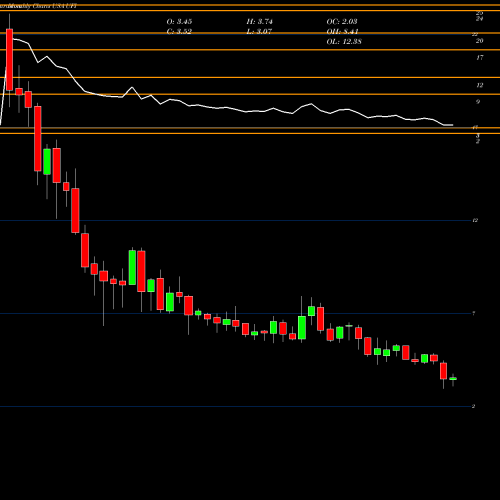
Task: Click the "OC: 2.03" readout
Action: [342, 22]
